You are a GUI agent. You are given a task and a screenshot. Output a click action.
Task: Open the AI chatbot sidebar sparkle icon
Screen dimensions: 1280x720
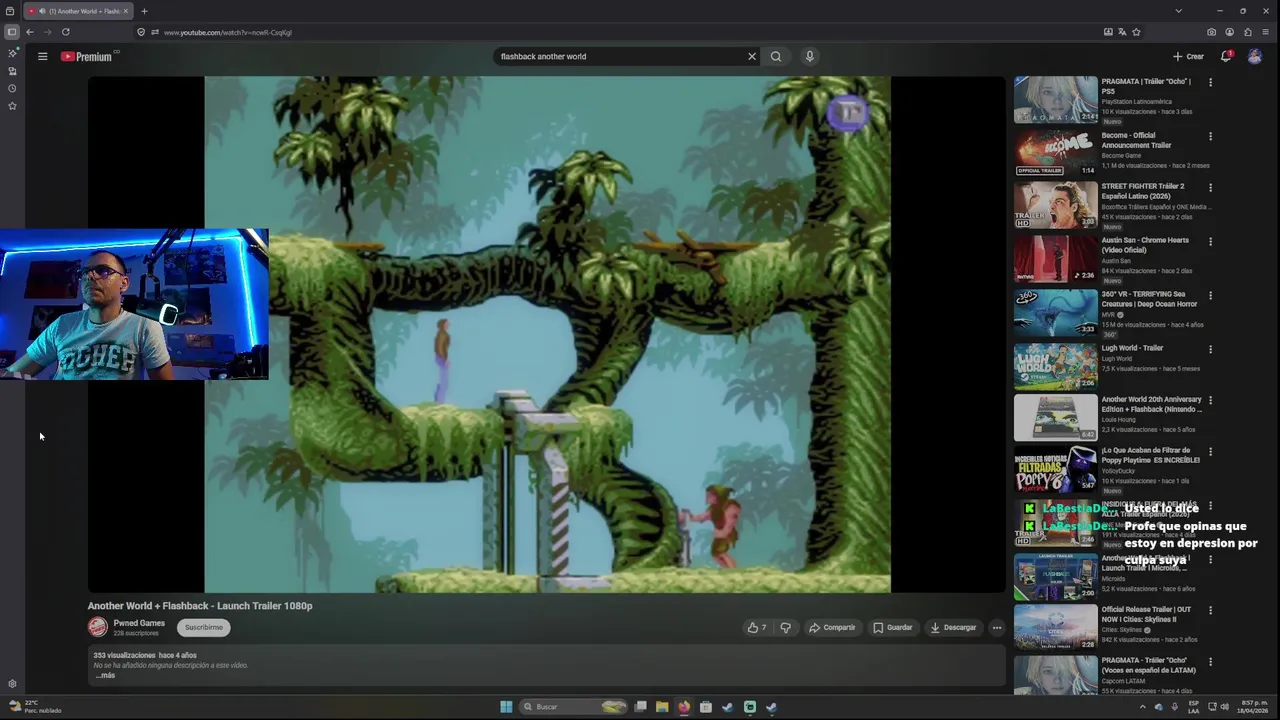click(12, 53)
